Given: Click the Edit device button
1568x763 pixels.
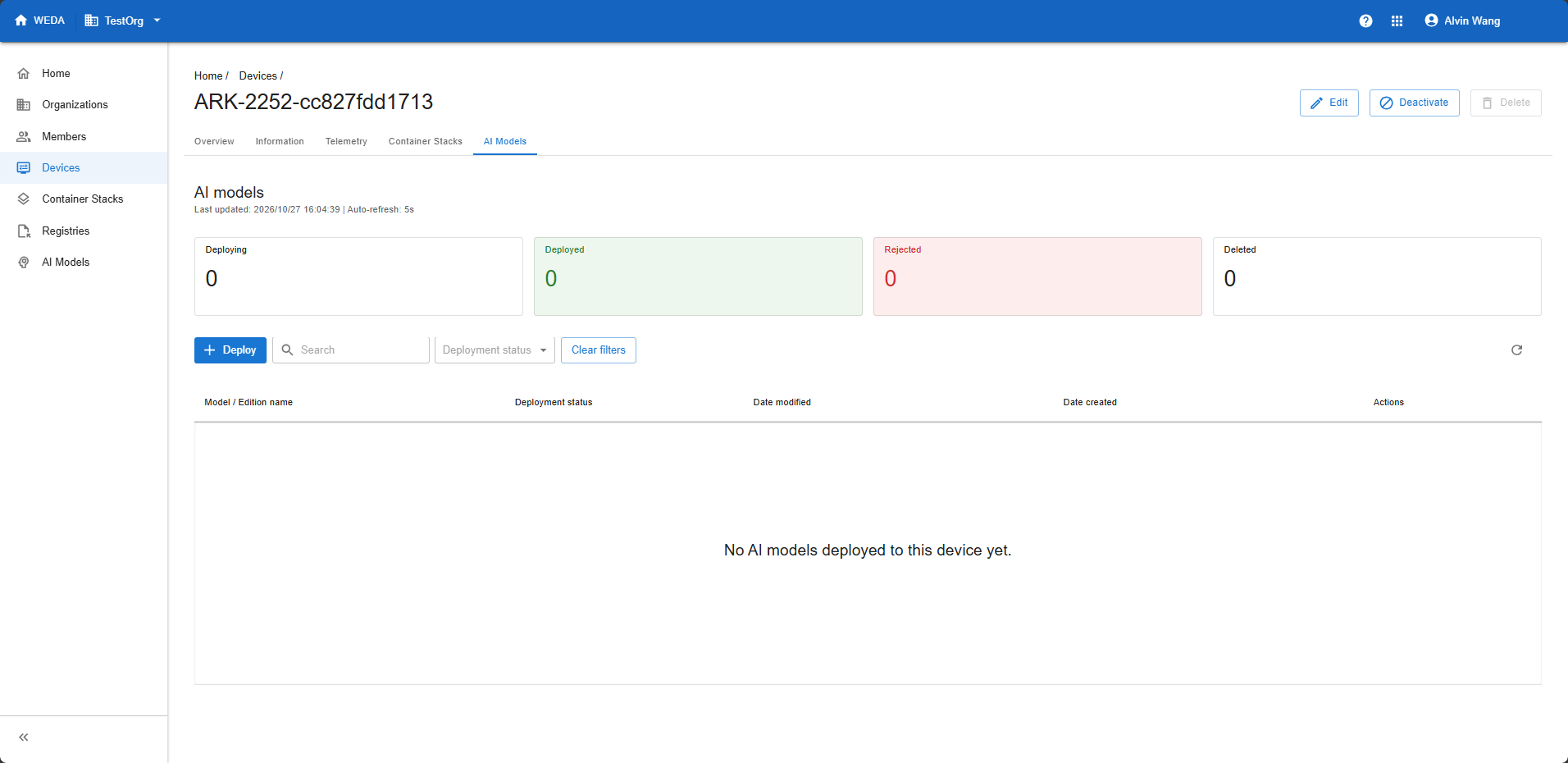Looking at the screenshot, I should tap(1329, 103).
